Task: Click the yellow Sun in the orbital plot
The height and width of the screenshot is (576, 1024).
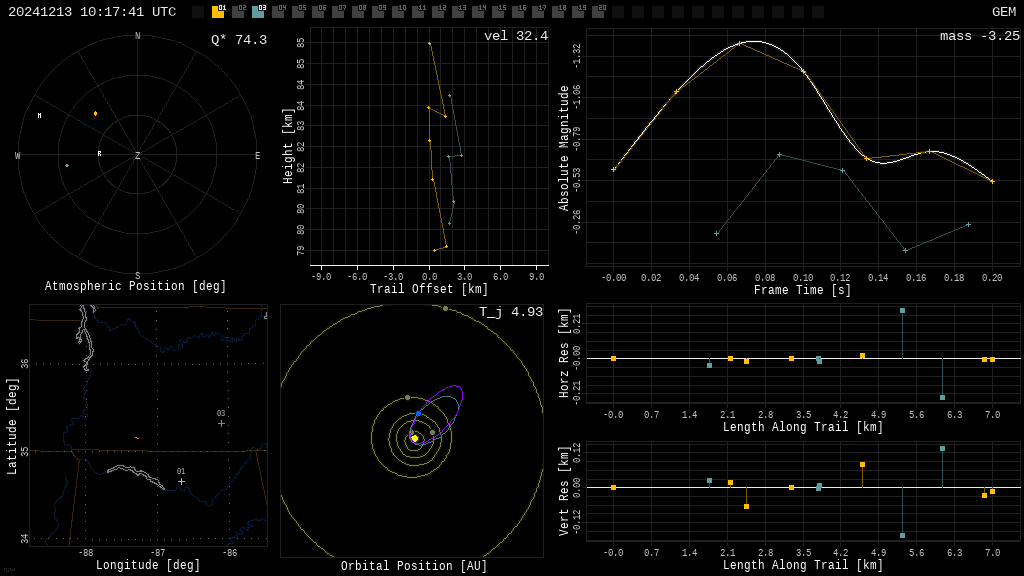Action: 415,438
